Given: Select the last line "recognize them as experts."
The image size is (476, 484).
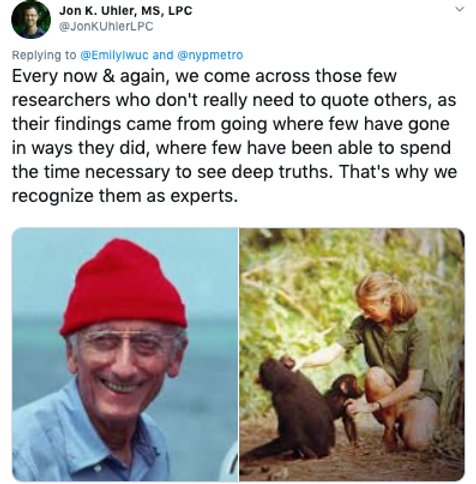Looking at the screenshot, I should pyautogui.click(x=125, y=196).
